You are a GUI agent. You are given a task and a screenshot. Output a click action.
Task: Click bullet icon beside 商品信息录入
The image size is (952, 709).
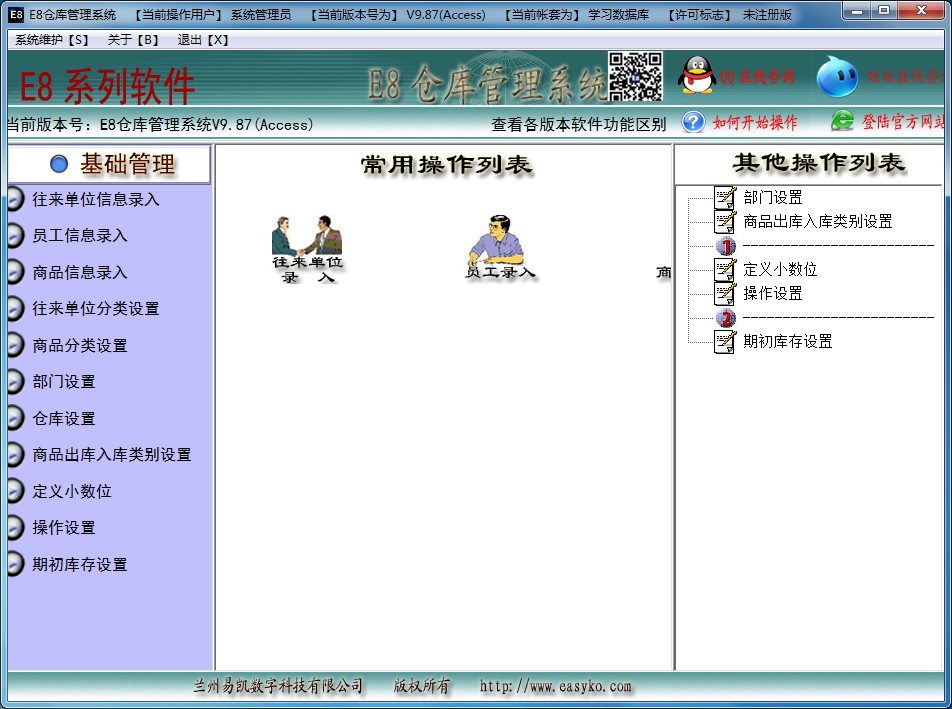click(x=15, y=273)
